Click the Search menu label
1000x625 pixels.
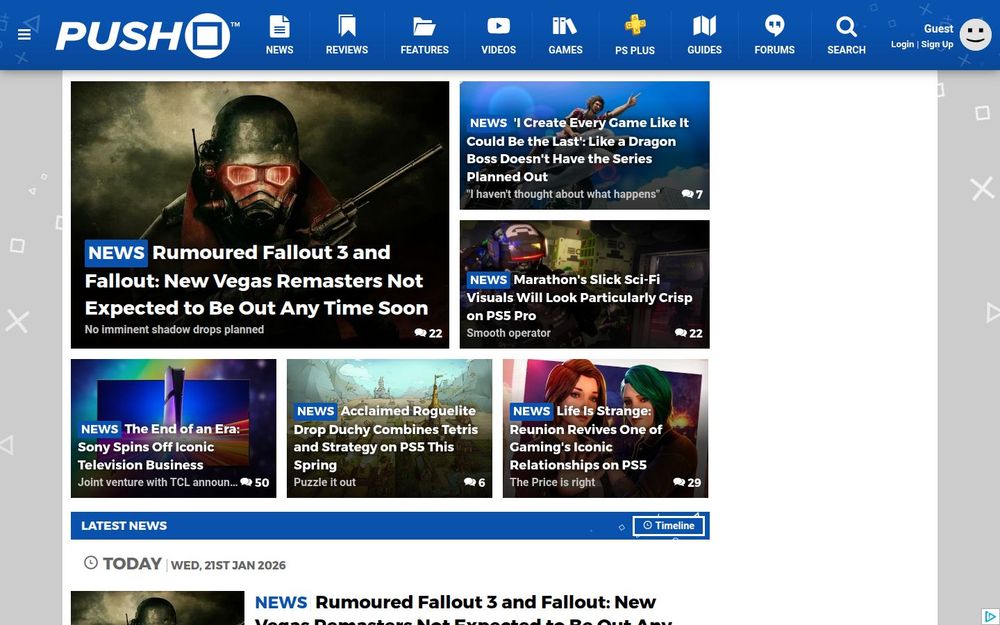point(846,50)
